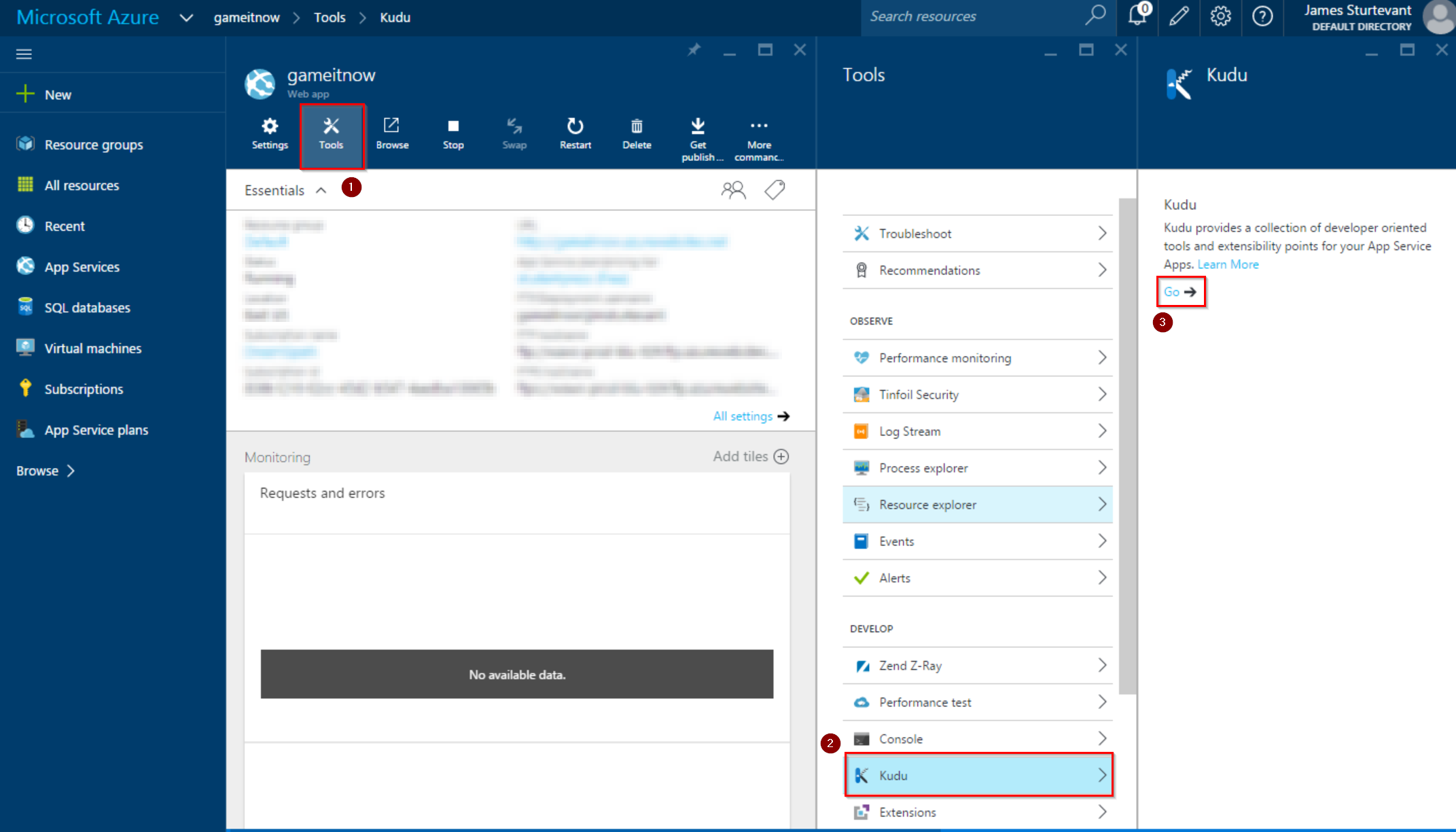The width and height of the screenshot is (1456, 832).
Task: Stop the web app
Action: (453, 134)
